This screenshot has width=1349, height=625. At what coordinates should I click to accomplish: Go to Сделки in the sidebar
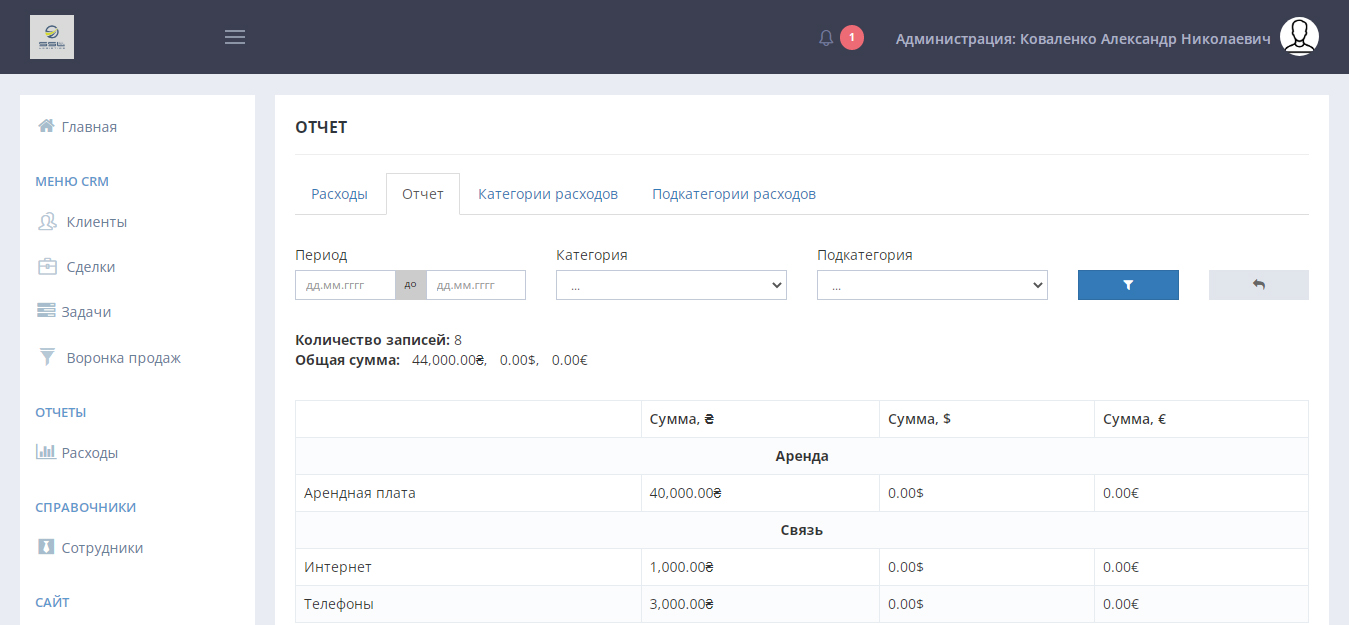(90, 267)
